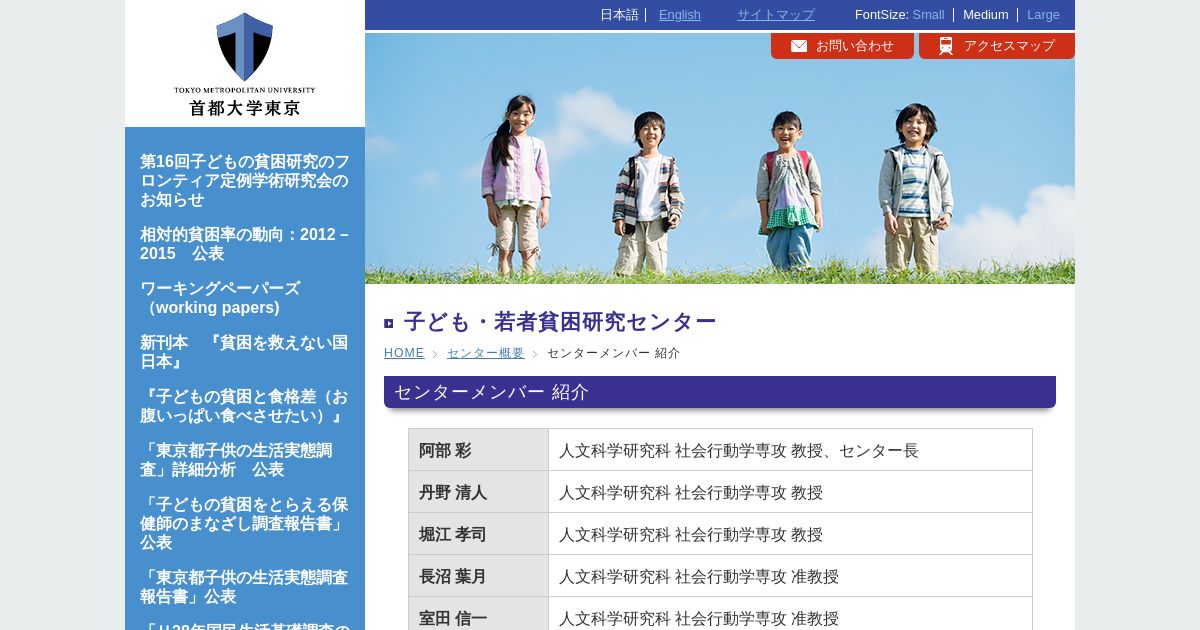
Task: Click the FontSize: label
Action: [881, 15]
